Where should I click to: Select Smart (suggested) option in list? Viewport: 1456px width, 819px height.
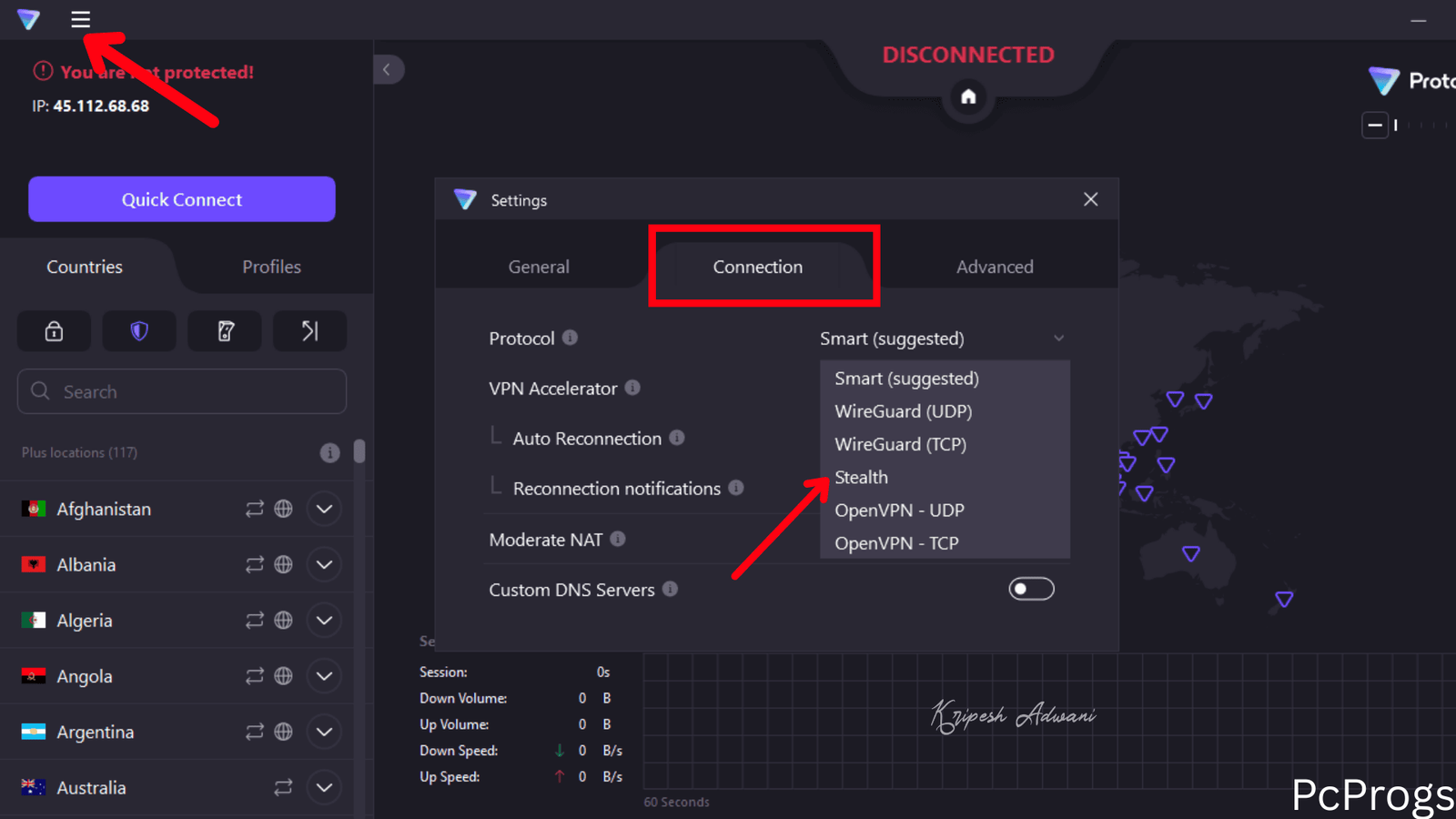coord(945,379)
